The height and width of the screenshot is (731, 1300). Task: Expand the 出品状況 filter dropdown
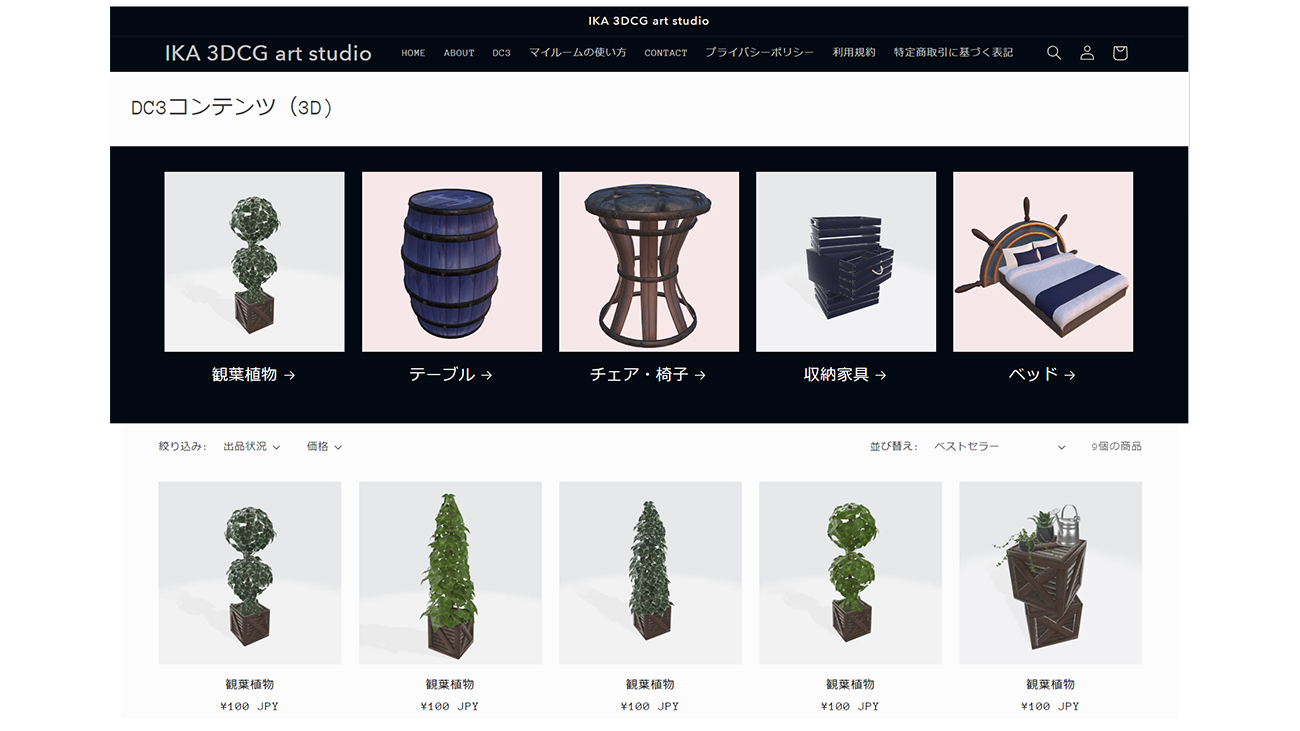[x=252, y=447]
